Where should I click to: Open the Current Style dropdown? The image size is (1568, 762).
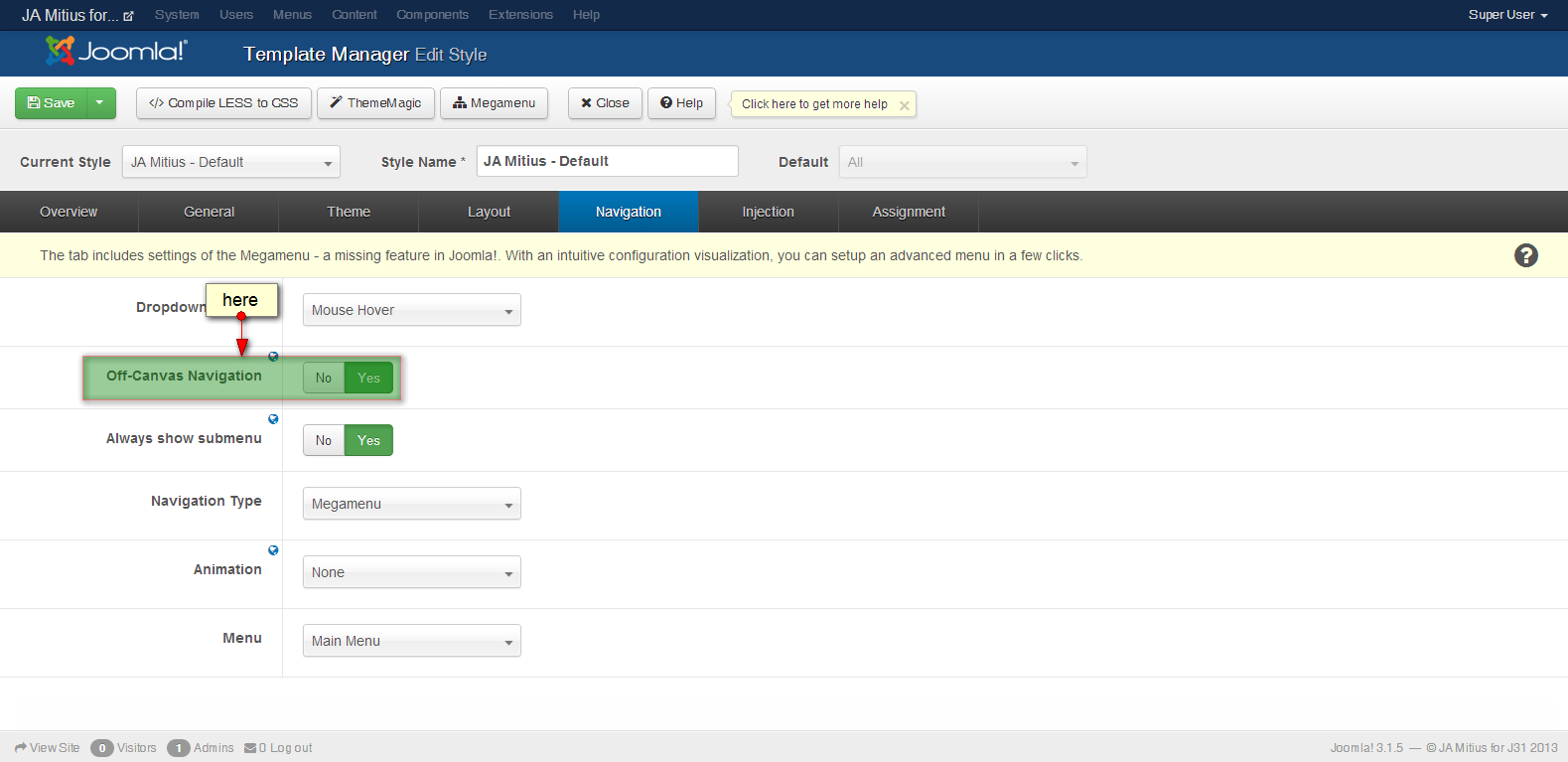point(231,162)
